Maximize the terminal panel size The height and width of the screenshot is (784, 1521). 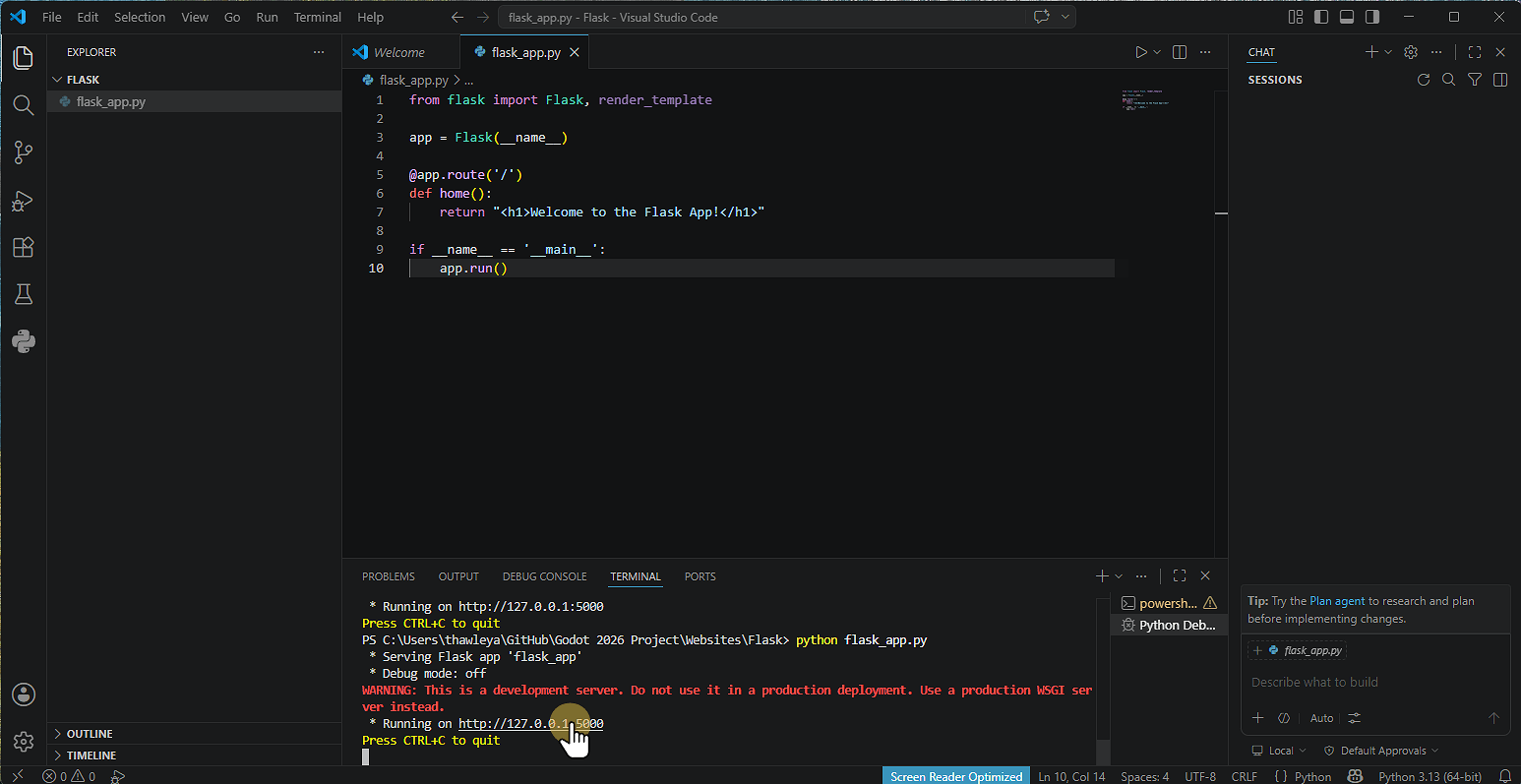1180,576
